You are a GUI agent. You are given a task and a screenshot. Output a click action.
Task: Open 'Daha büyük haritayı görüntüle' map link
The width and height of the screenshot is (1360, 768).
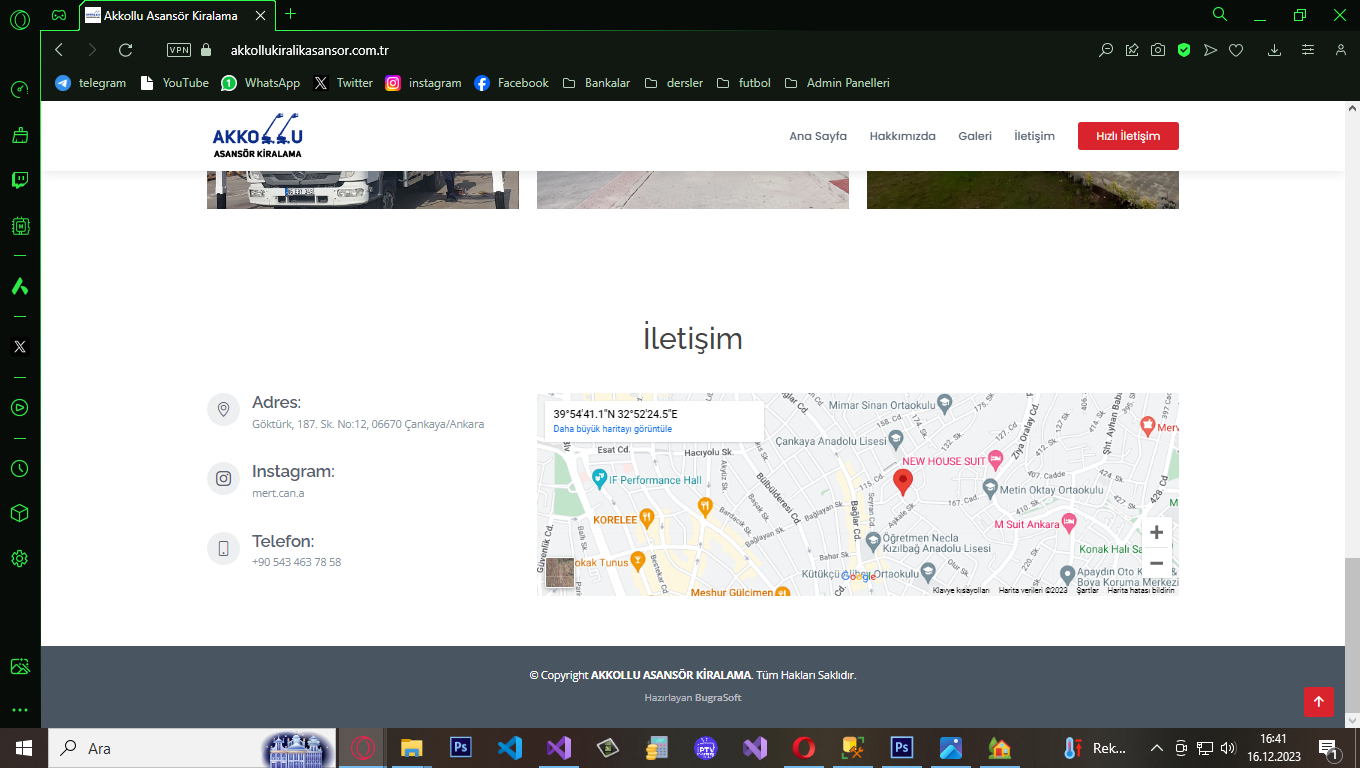click(612, 429)
